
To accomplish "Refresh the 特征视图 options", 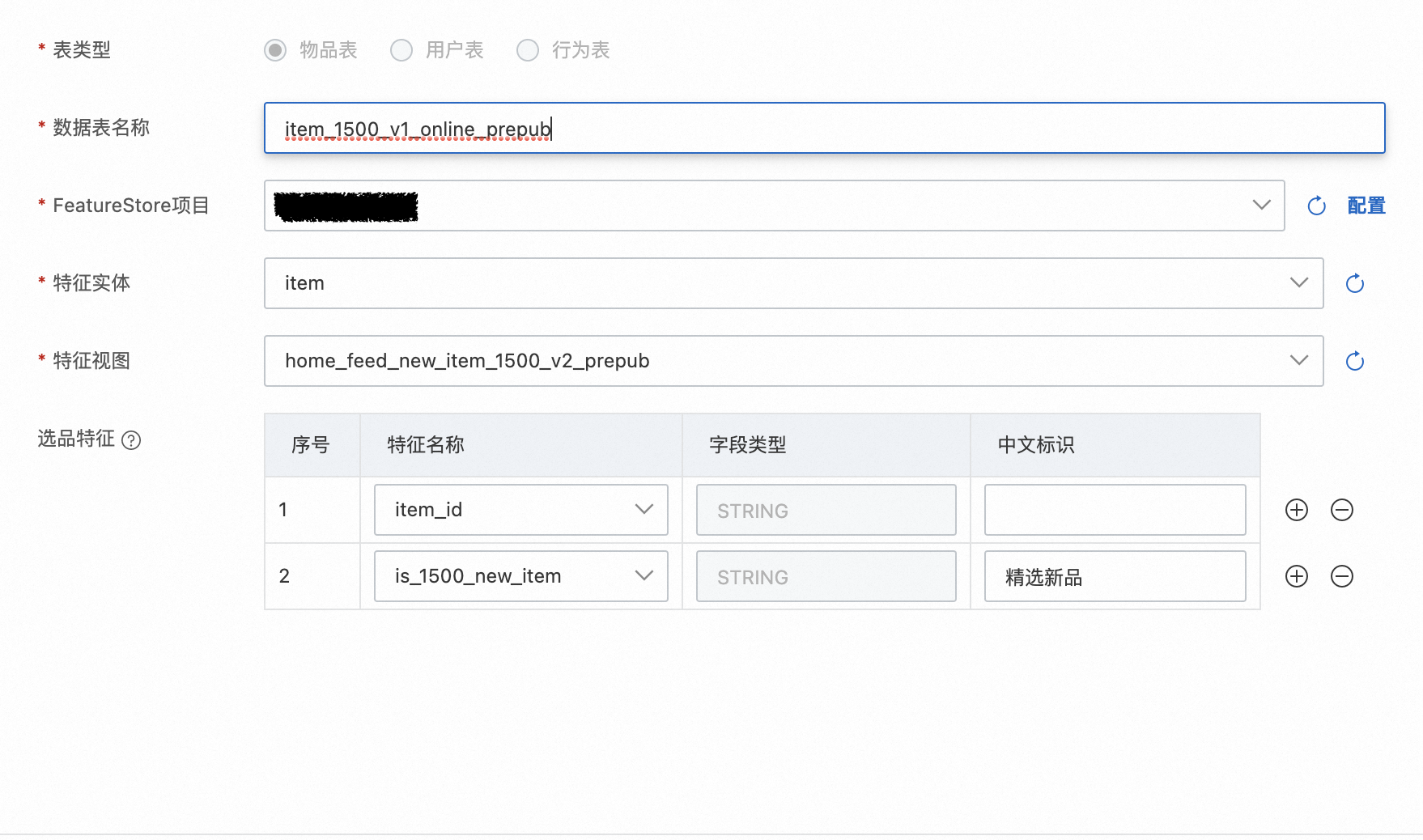I will pyautogui.click(x=1355, y=361).
